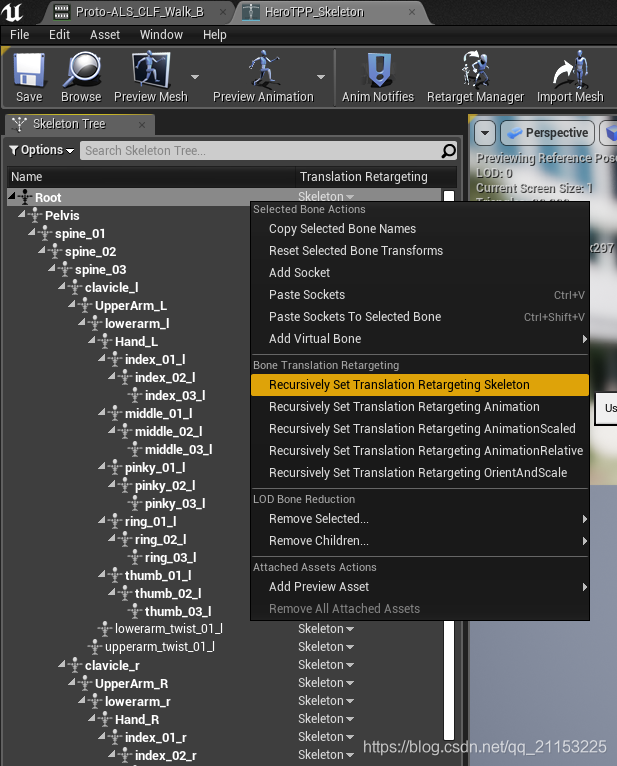Click the search magnifier icon in Skeleton Tree
The height and width of the screenshot is (766, 617).
tap(449, 151)
